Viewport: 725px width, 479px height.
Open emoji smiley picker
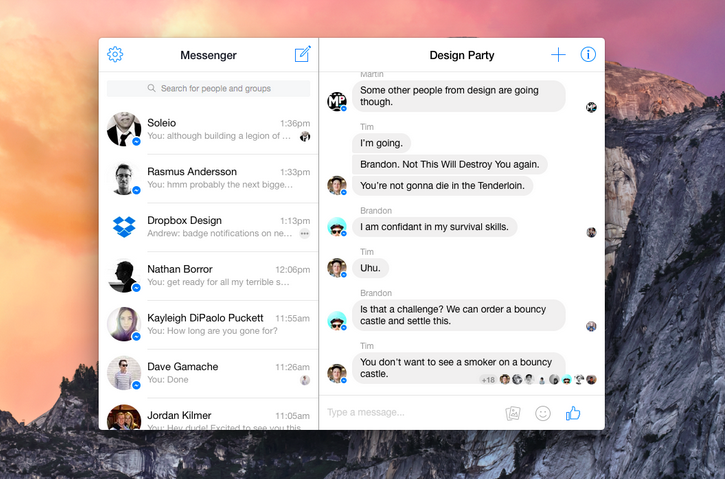pyautogui.click(x=543, y=413)
